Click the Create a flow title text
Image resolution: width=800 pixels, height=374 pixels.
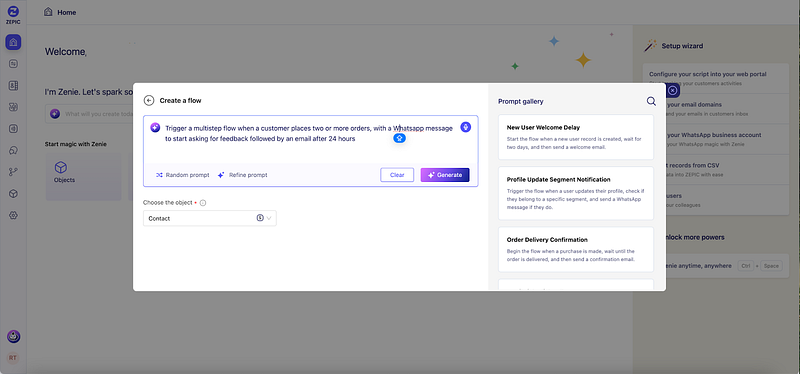click(x=181, y=101)
